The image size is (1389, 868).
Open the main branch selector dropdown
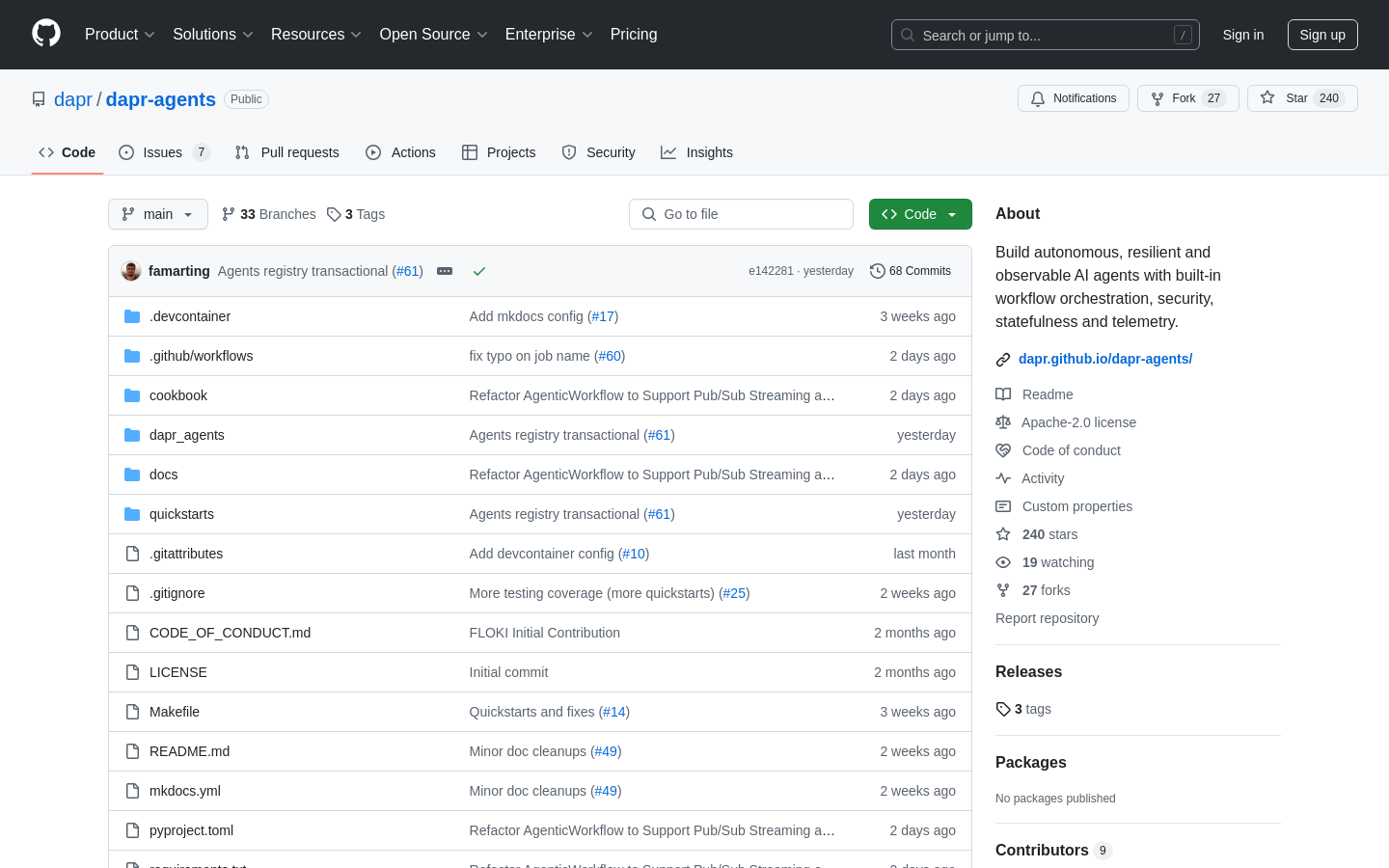tap(158, 214)
